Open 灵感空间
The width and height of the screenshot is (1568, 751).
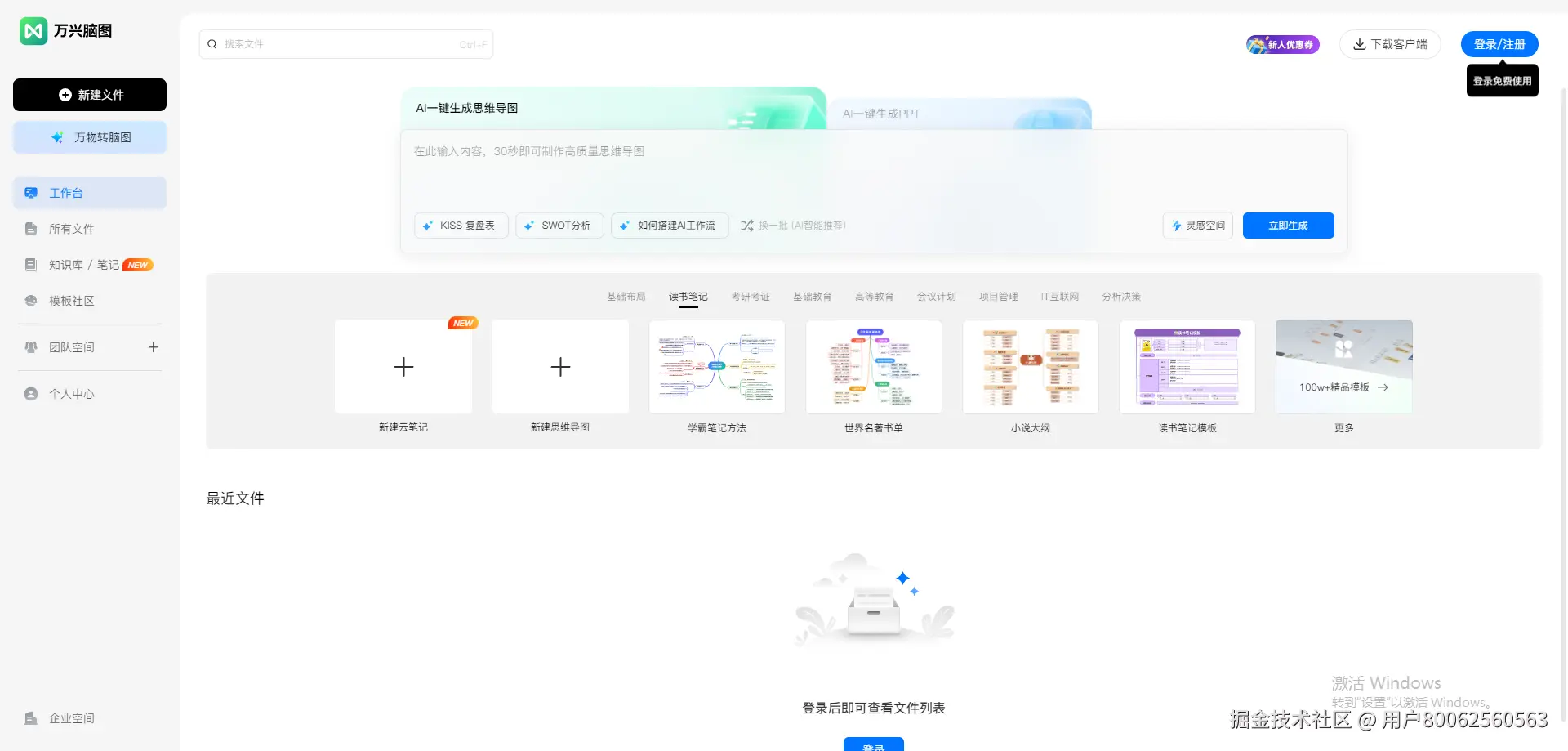pos(1198,226)
